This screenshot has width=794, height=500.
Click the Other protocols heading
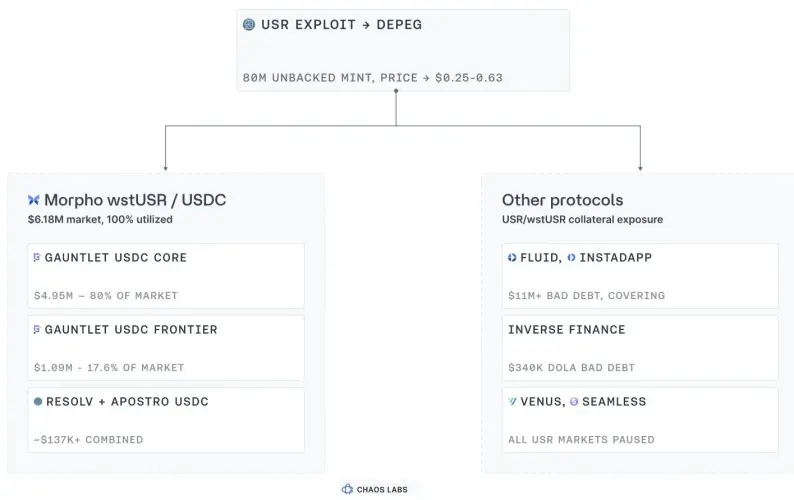tap(563, 200)
